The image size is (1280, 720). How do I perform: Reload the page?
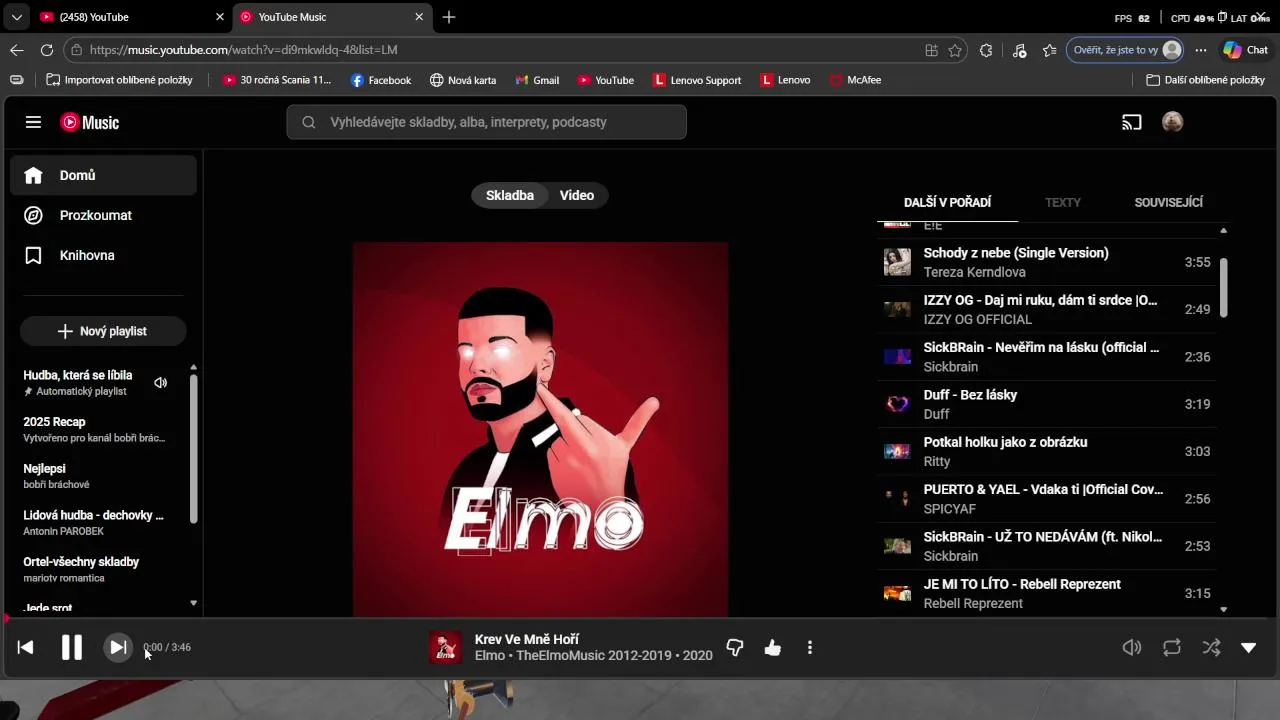[47, 50]
